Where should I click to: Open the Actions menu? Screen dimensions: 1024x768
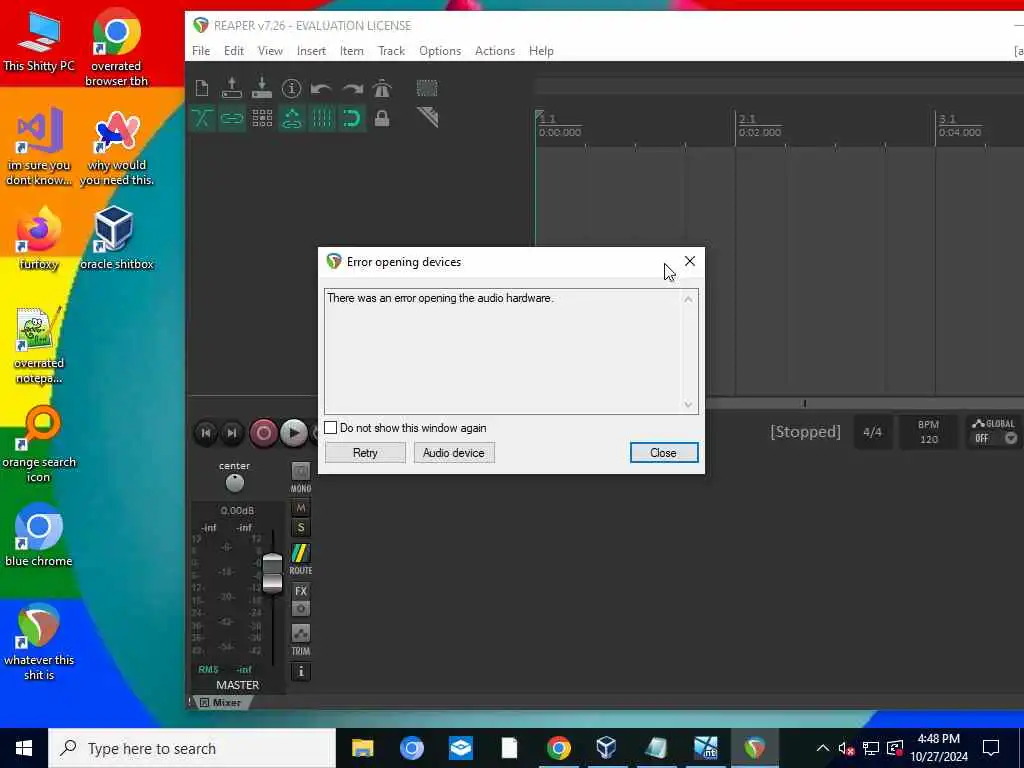[x=494, y=51]
